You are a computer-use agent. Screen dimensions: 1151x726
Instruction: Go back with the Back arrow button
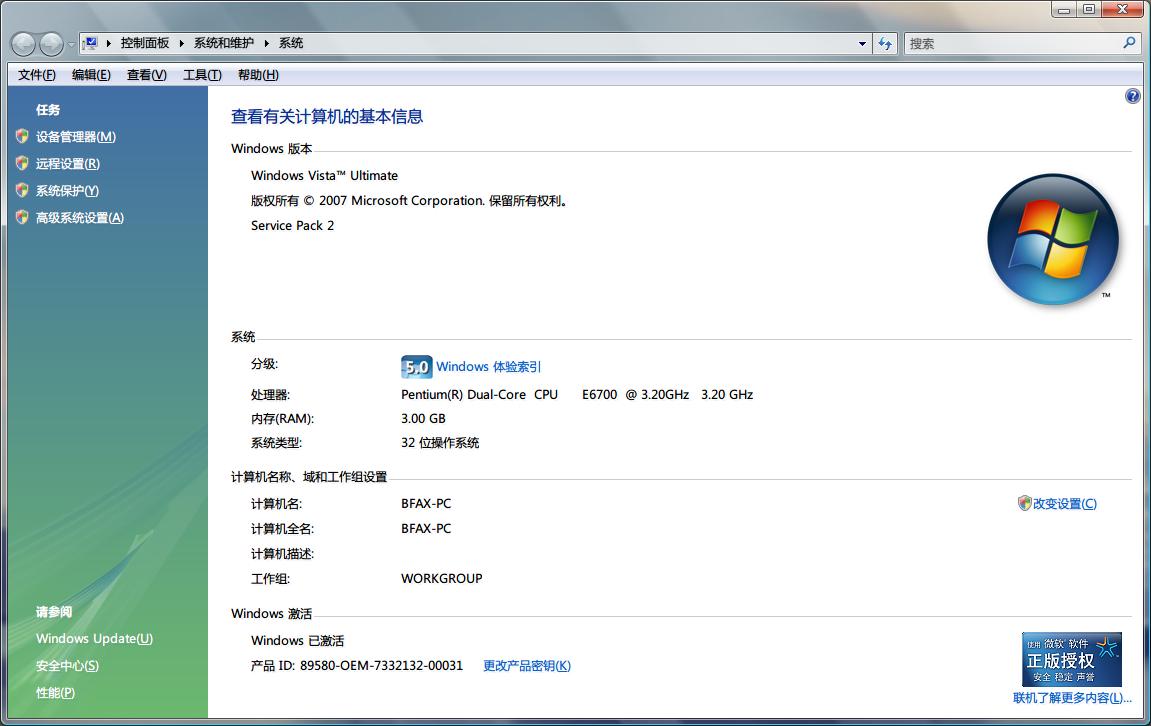[23, 44]
